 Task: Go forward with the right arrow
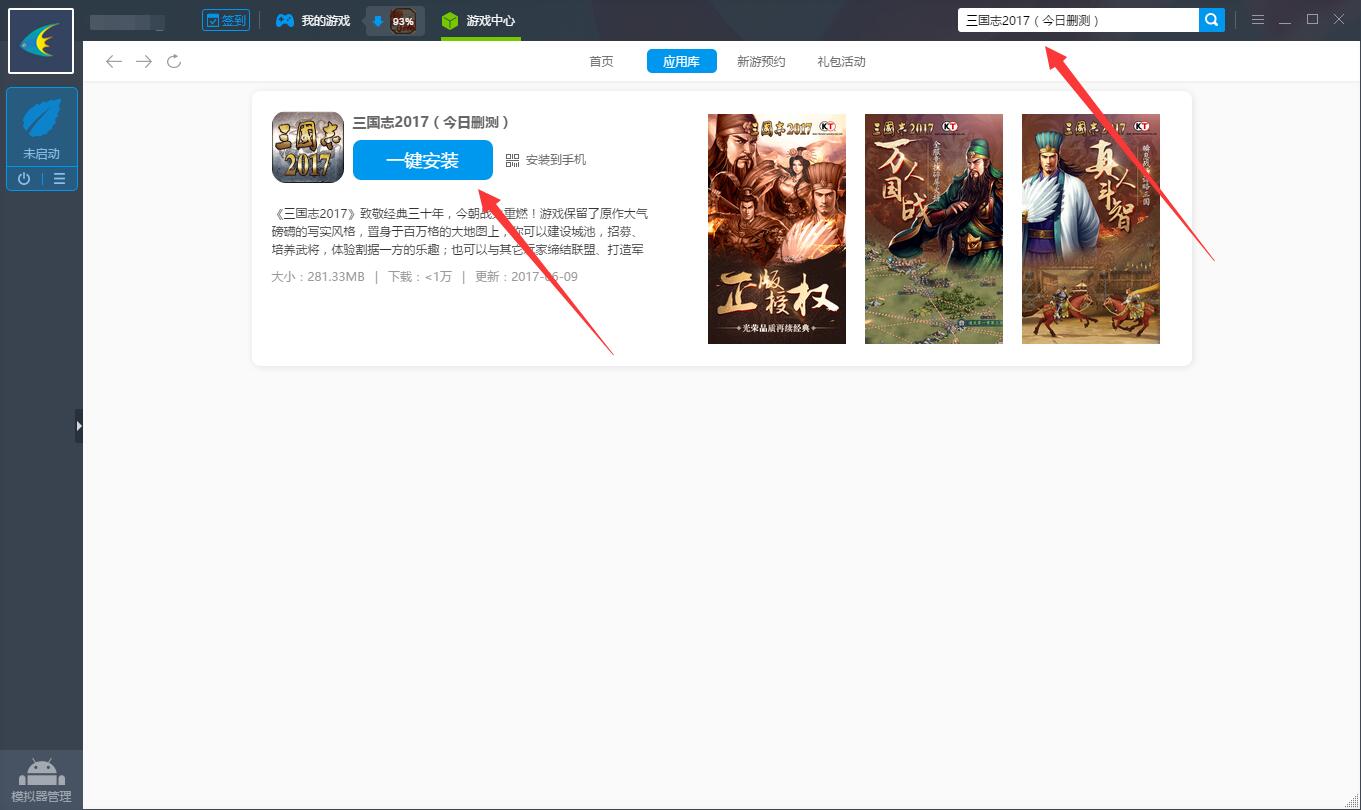pyautogui.click(x=144, y=62)
